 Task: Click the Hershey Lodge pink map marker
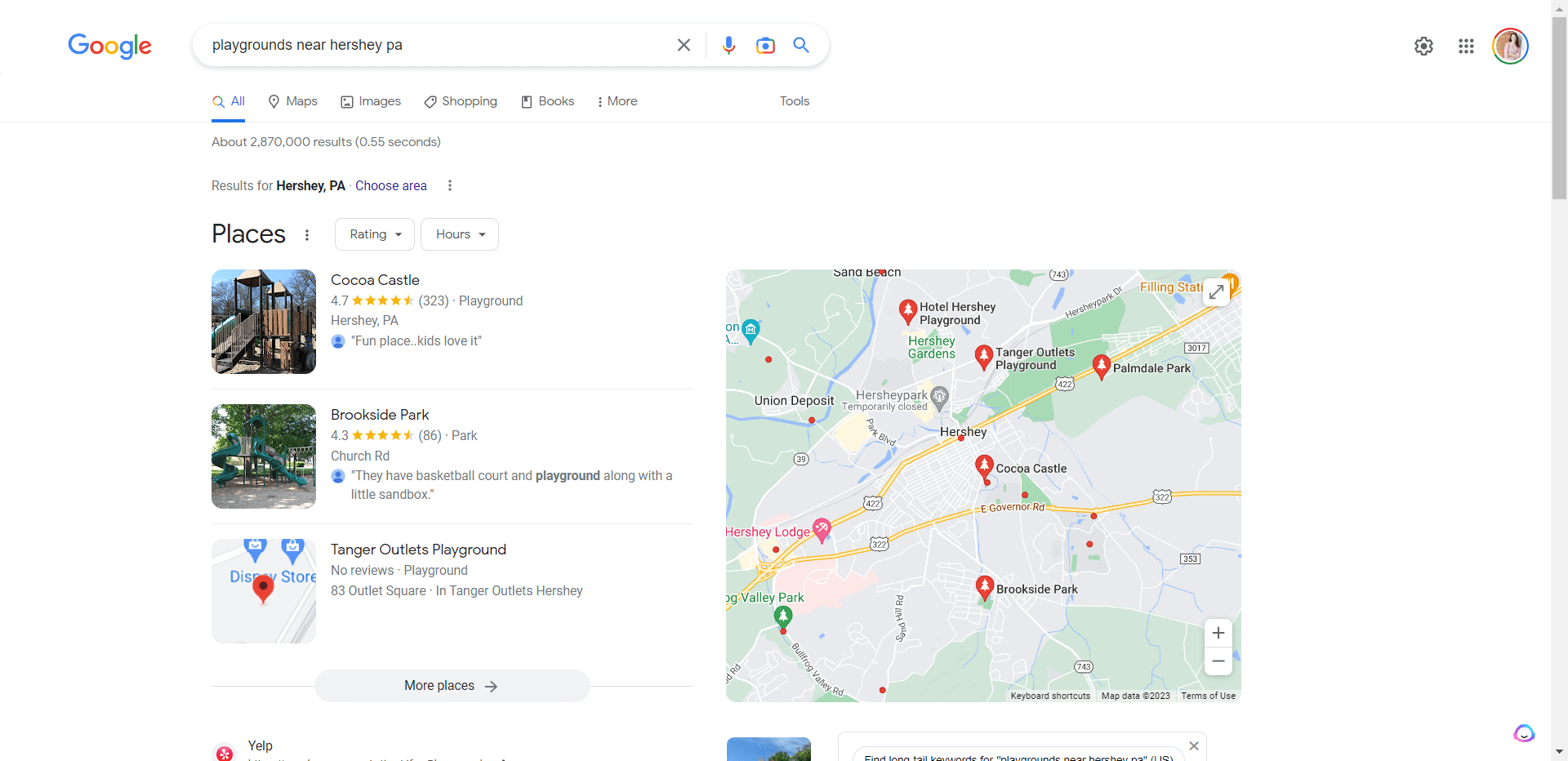(822, 530)
